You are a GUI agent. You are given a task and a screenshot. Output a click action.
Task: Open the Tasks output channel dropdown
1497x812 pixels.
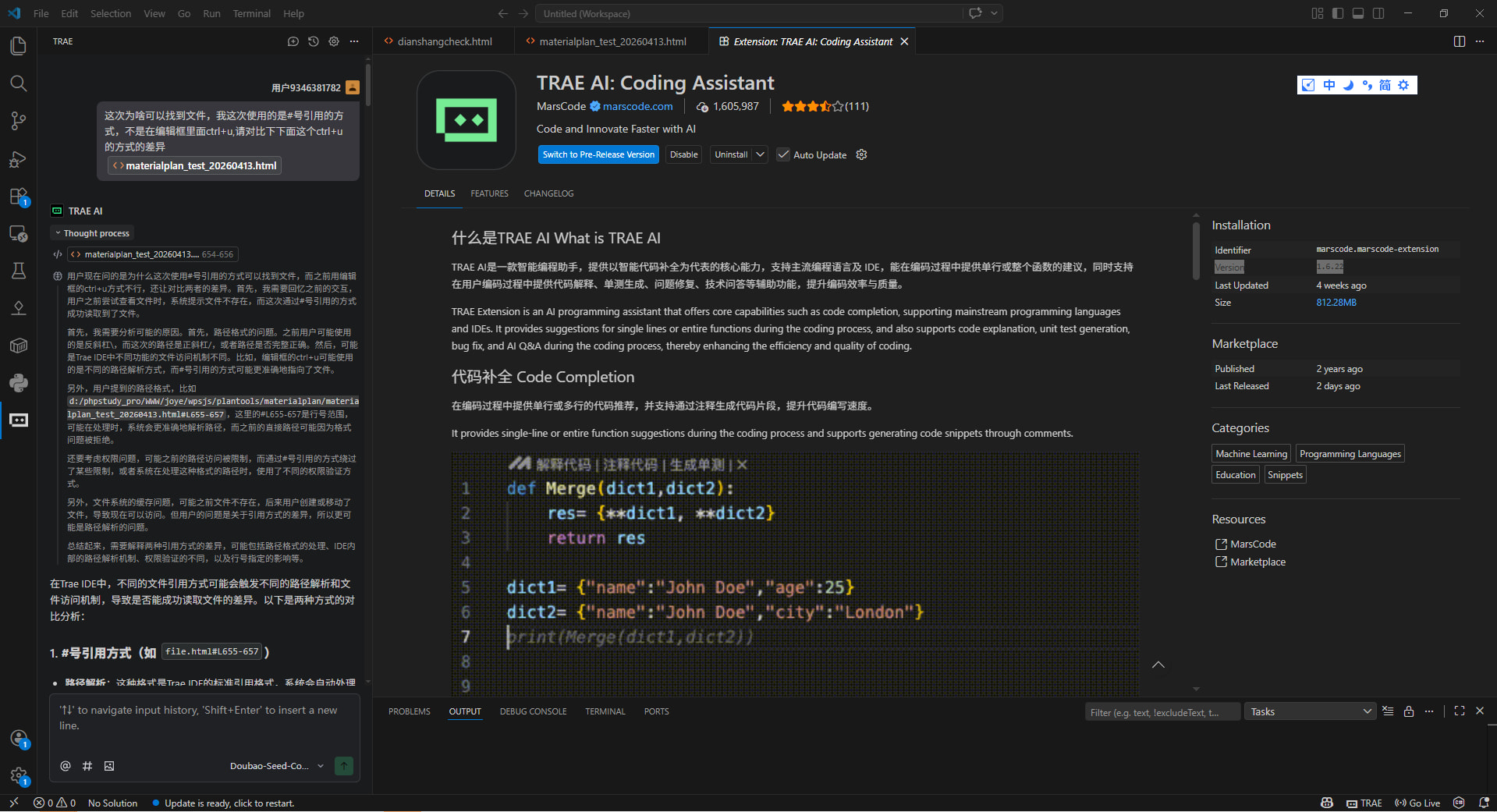tap(1311, 711)
